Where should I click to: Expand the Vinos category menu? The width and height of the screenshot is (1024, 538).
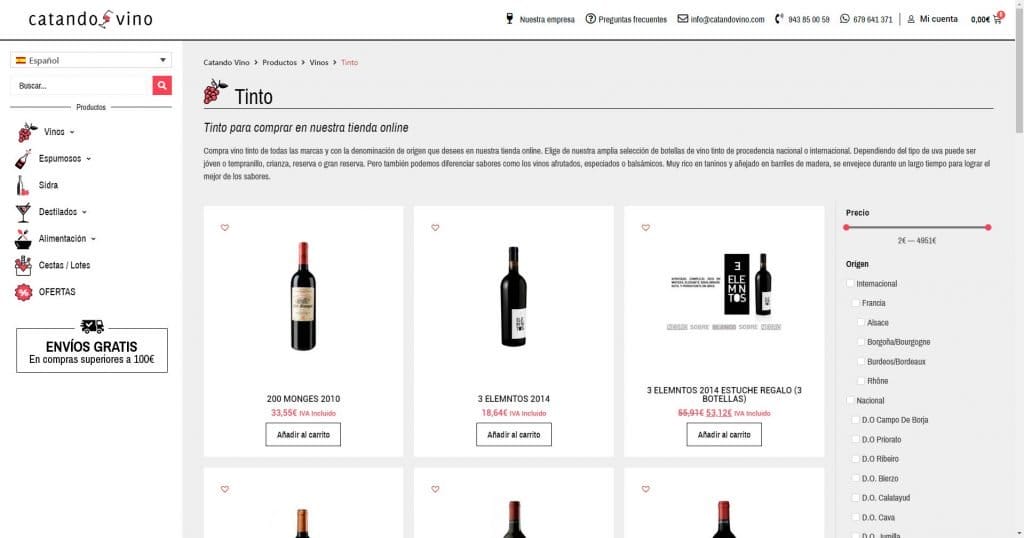coord(72,132)
